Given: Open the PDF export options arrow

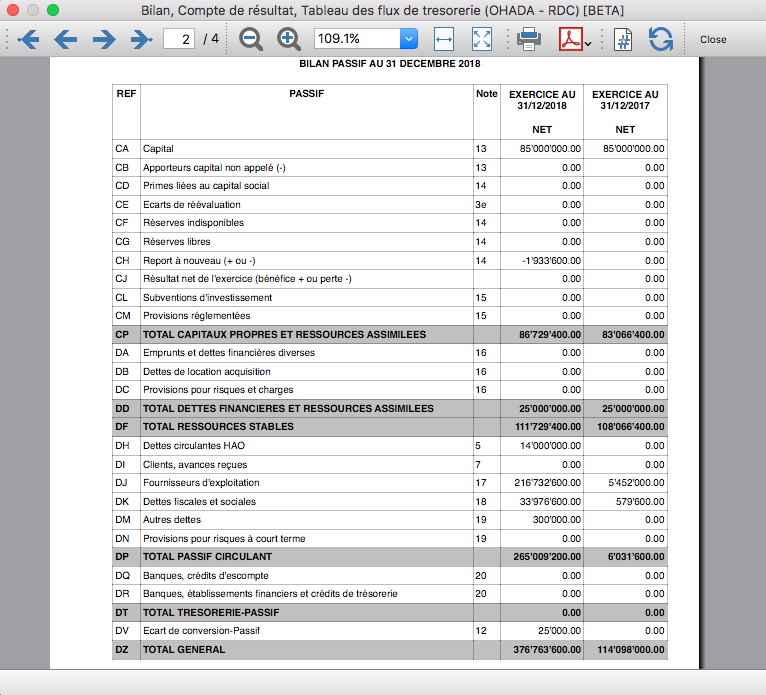Looking at the screenshot, I should tap(588, 44).
